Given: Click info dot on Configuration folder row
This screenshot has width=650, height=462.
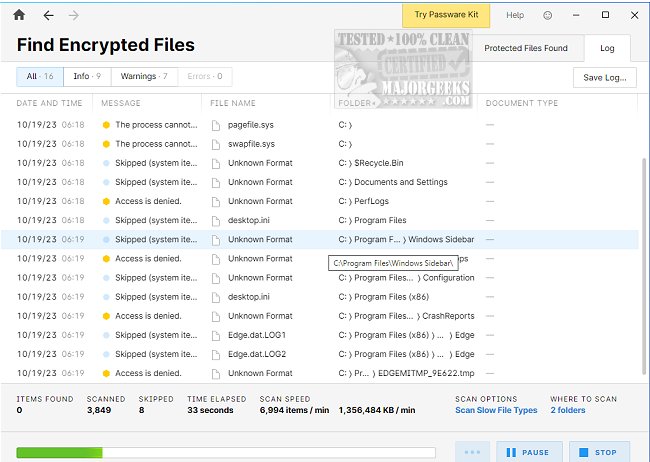Looking at the screenshot, I should point(106,278).
